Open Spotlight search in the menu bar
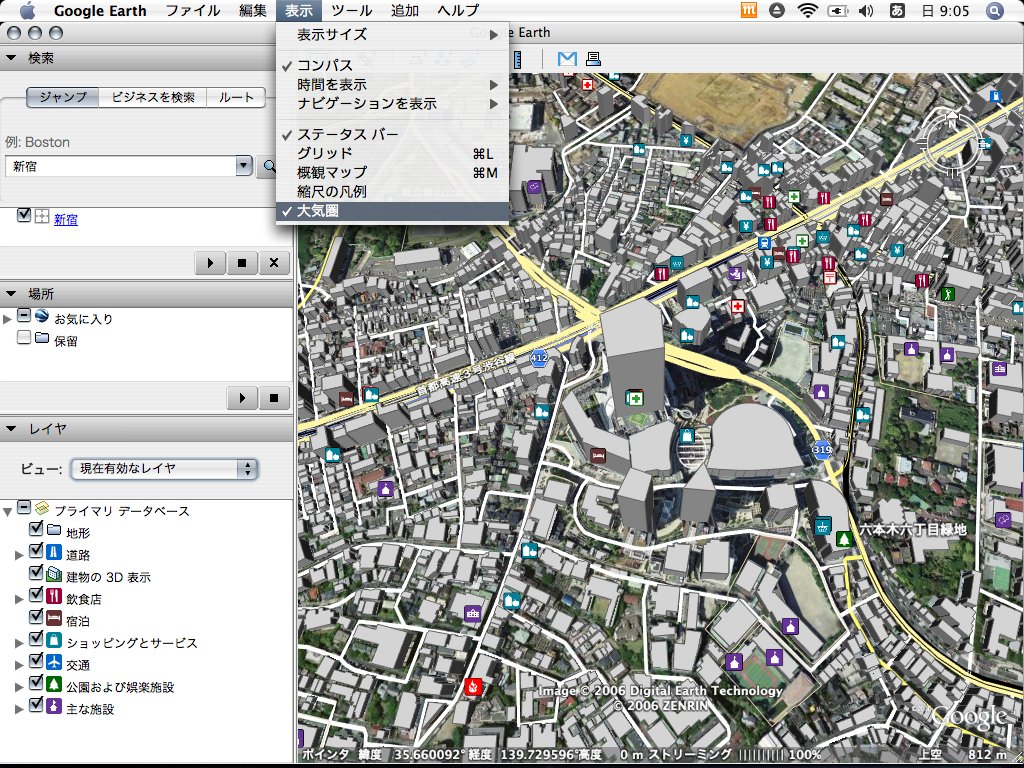The height and width of the screenshot is (768, 1024). tap(994, 10)
